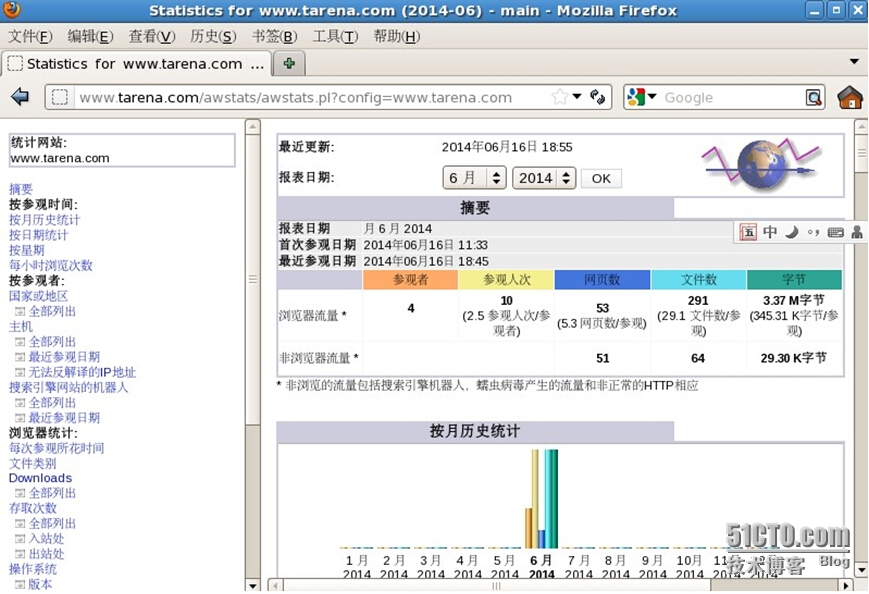869x594 pixels.
Task: Click the frame splitter grip handle
Action: click(x=253, y=279)
